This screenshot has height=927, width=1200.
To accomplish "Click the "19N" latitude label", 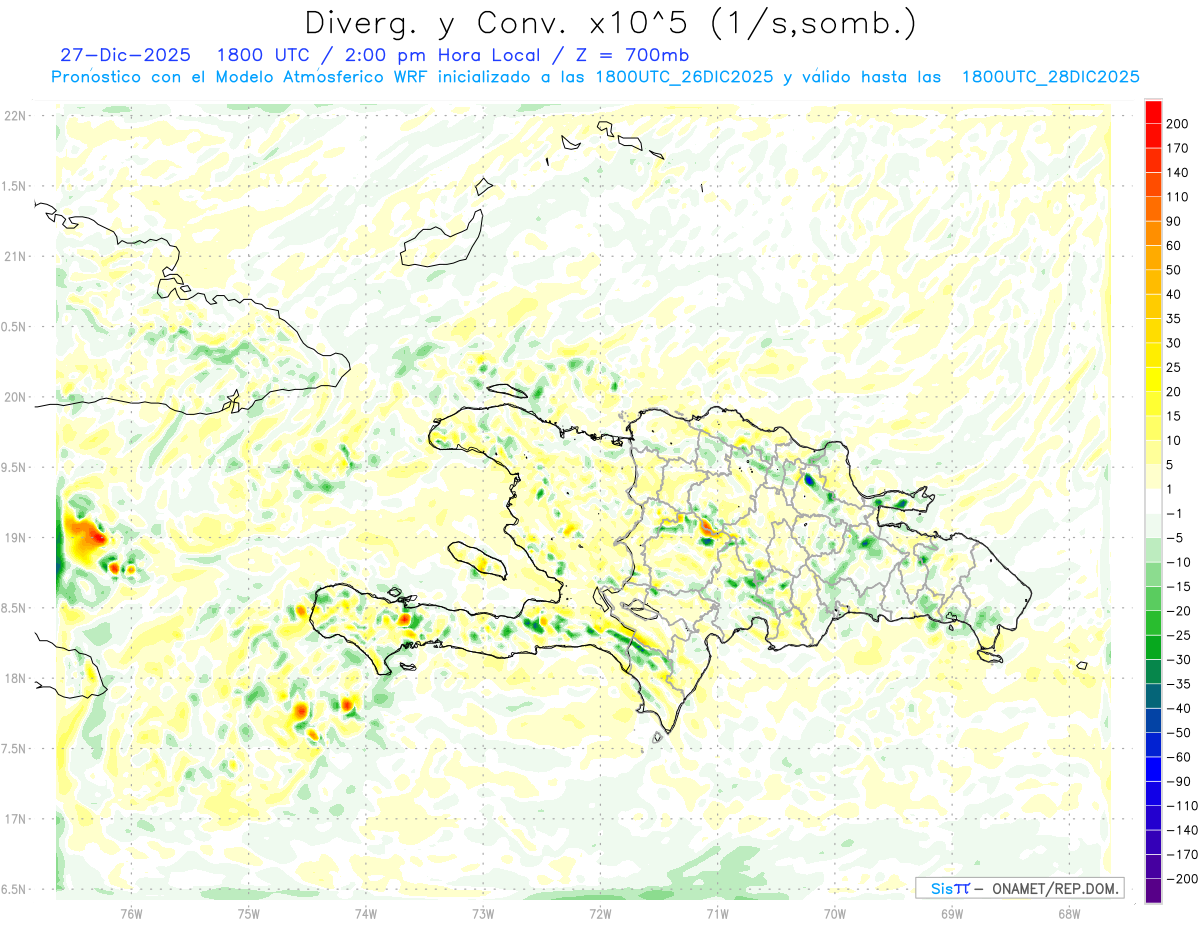I will pyautogui.click(x=14, y=538).
